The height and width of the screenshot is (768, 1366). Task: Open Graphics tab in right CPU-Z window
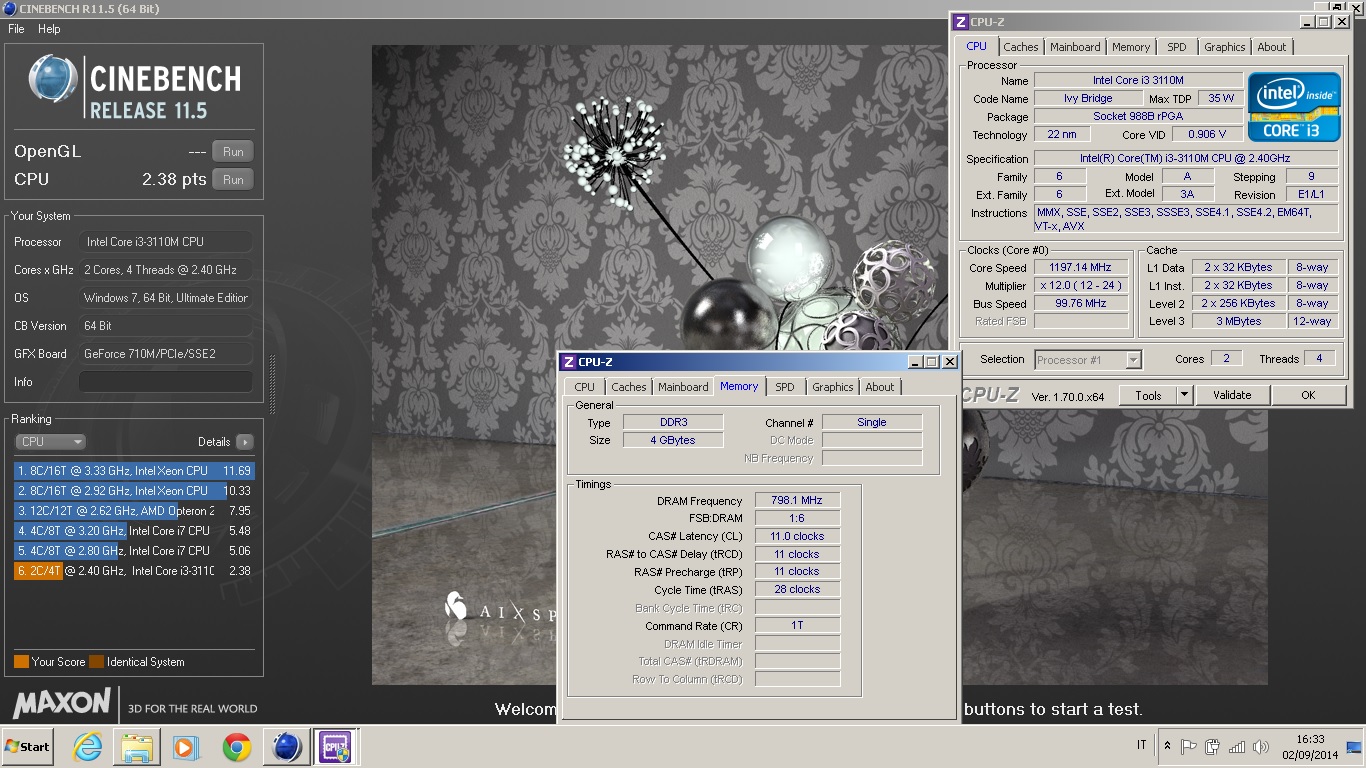coord(1225,47)
